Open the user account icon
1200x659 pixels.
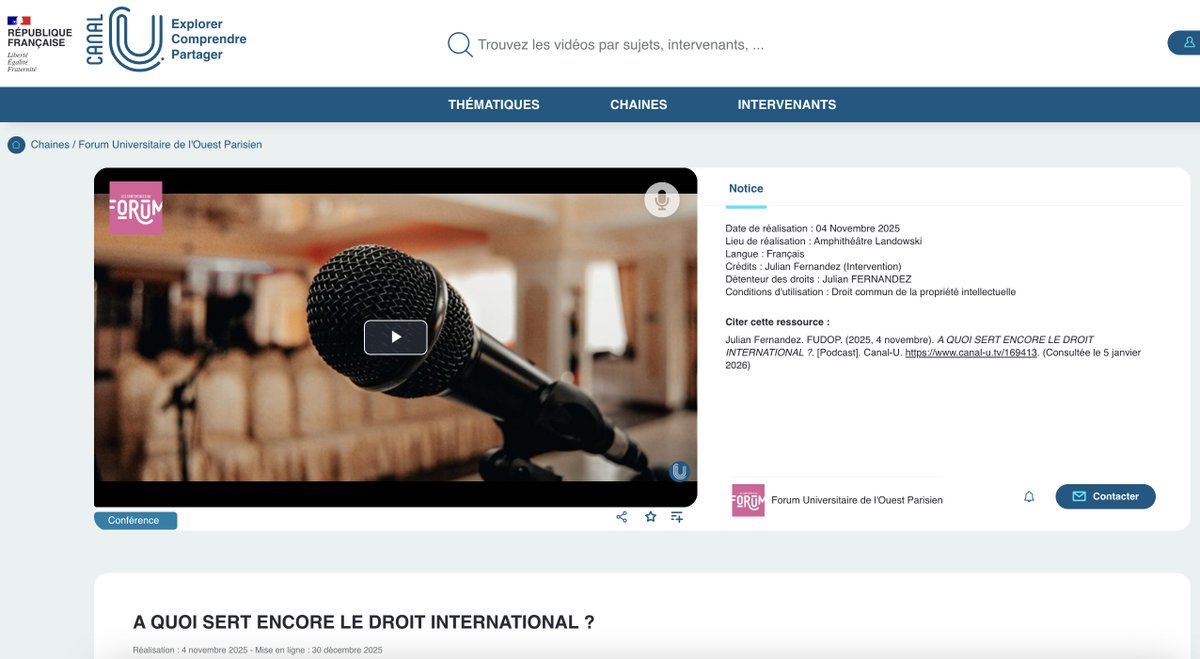coord(1189,43)
